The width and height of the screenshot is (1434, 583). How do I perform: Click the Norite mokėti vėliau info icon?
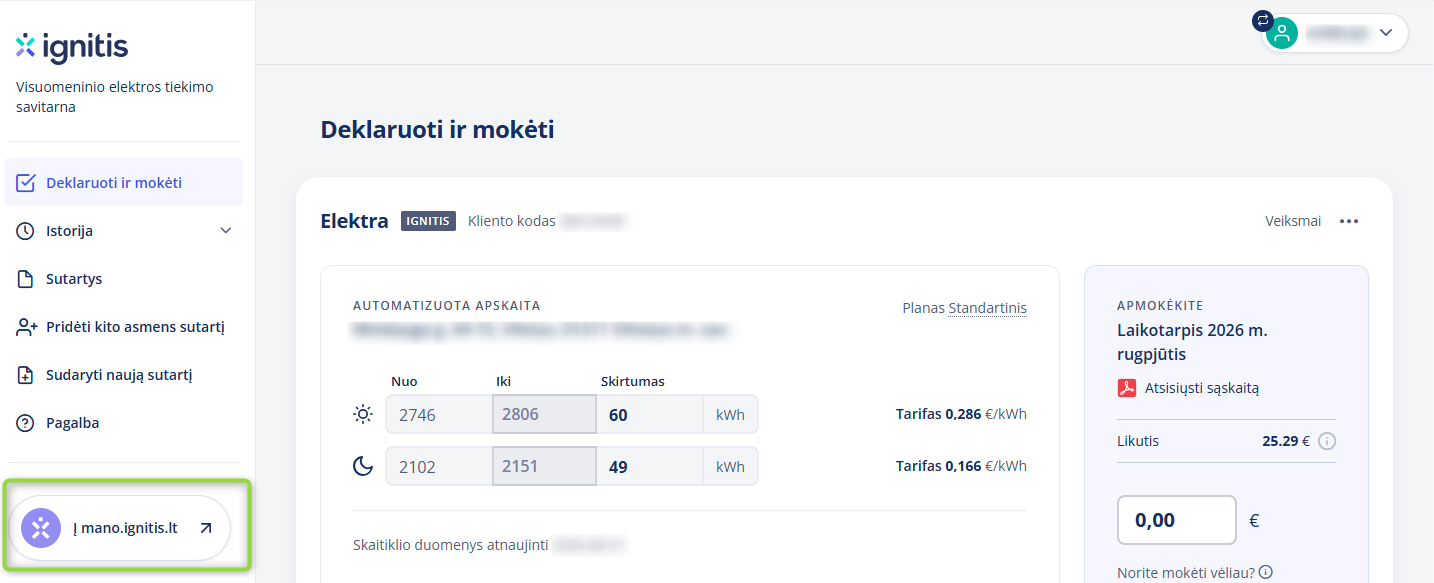(1266, 573)
